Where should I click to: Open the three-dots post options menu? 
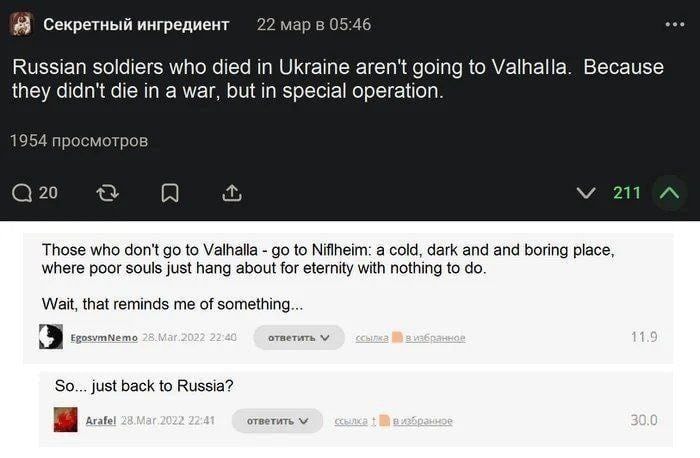pyautogui.click(x=675, y=24)
